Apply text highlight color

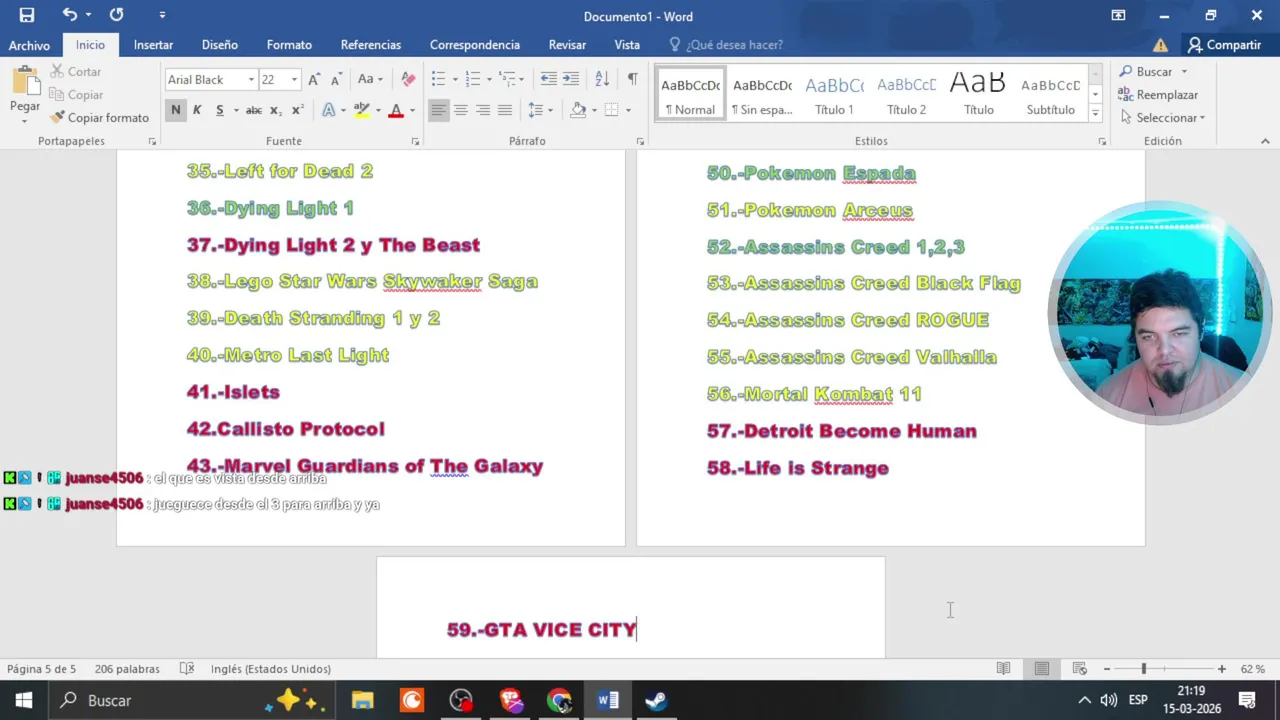361,110
